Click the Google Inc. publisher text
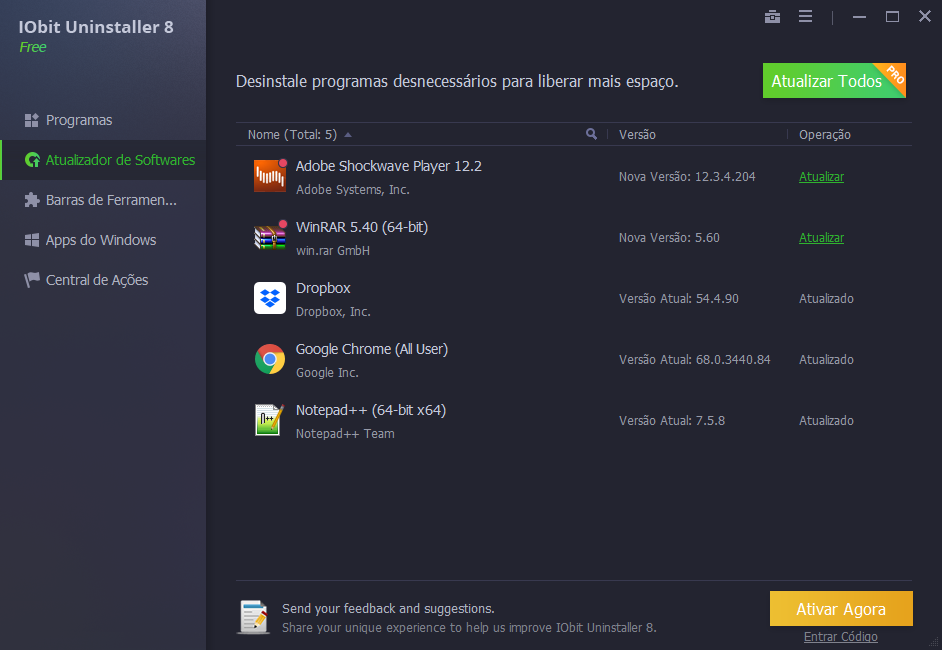Viewport: 942px width, 650px height. [x=327, y=373]
